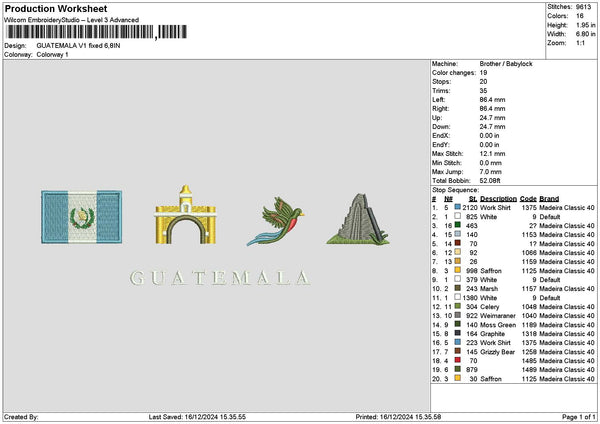The width and height of the screenshot is (600, 424).
Task: Click the Max Stitch value 12.1 mm
Action: click(x=492, y=154)
